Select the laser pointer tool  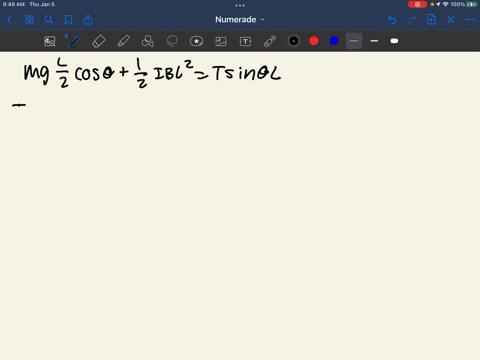click(270, 41)
